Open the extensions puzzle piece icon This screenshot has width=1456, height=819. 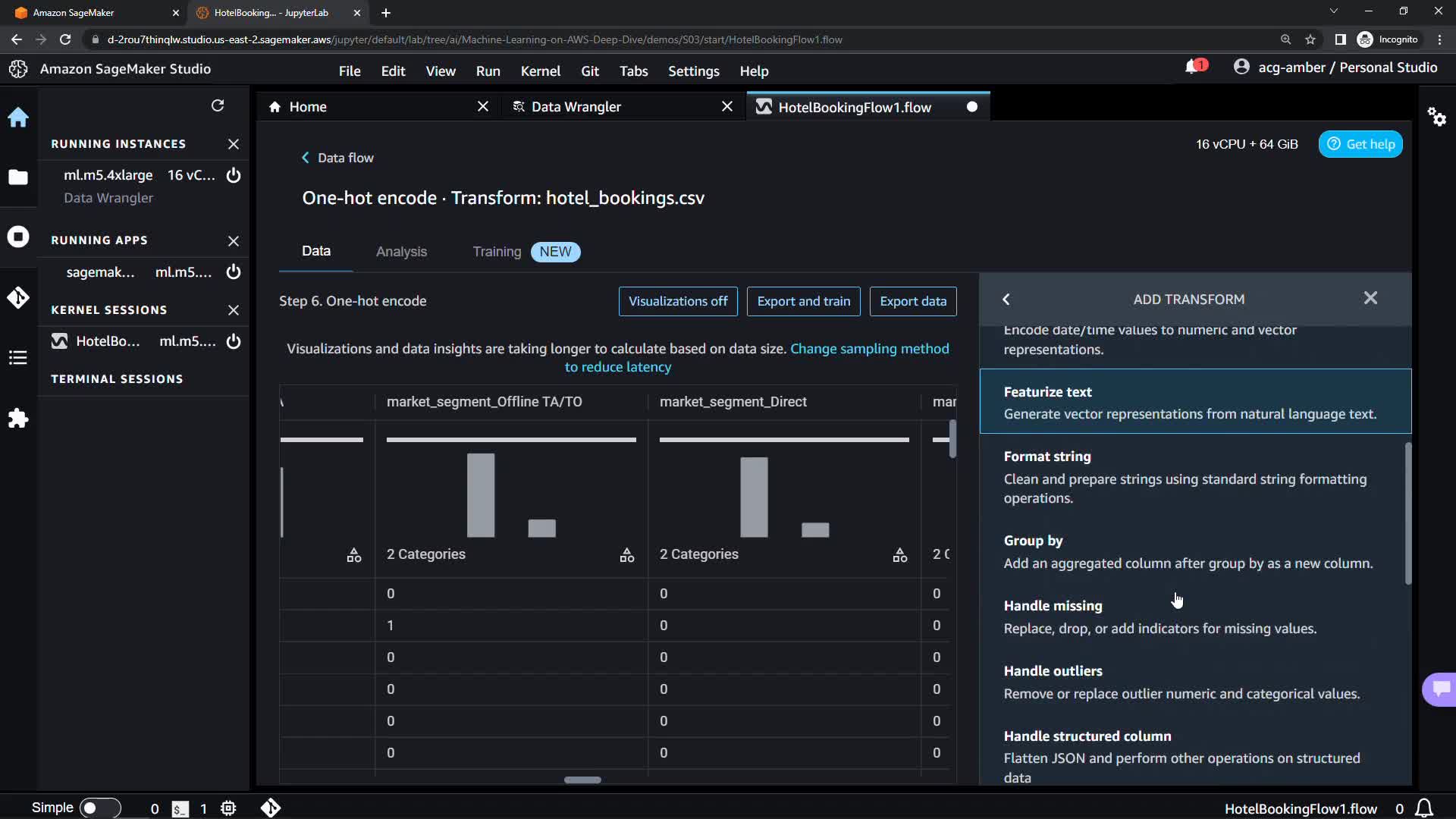tap(18, 419)
